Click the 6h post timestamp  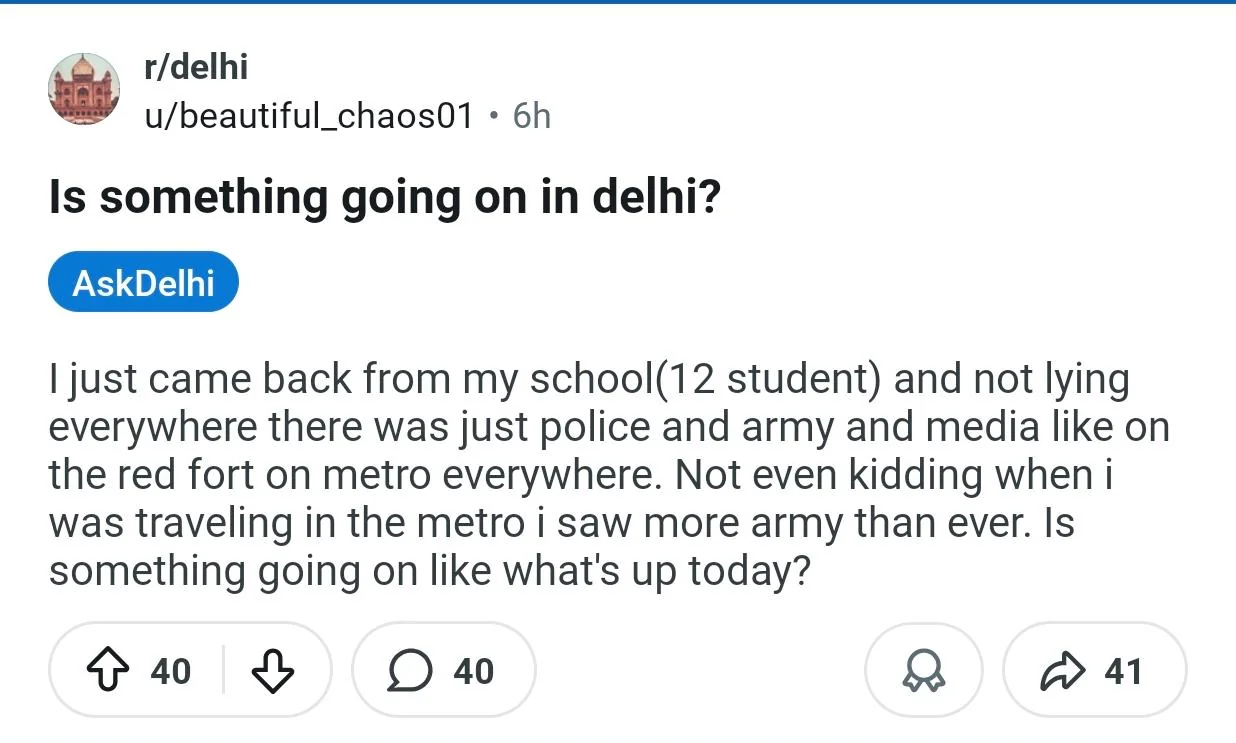tap(531, 116)
